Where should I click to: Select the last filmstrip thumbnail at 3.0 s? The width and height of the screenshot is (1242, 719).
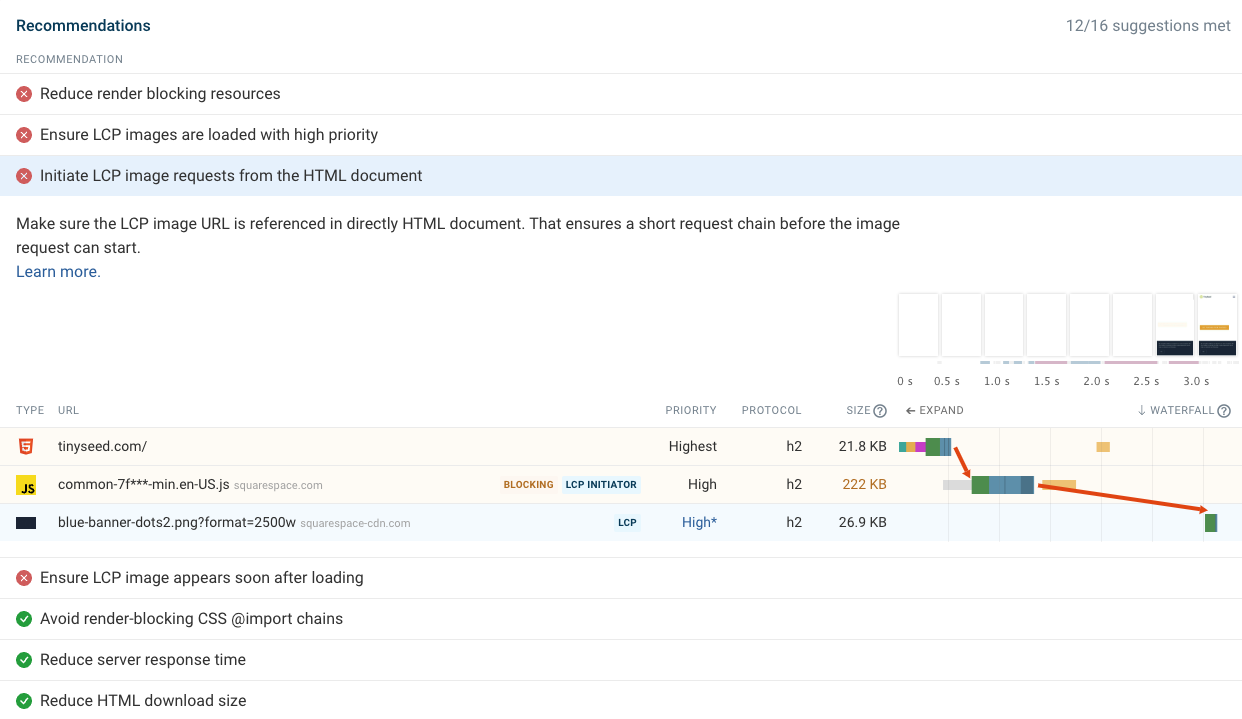pos(1218,325)
